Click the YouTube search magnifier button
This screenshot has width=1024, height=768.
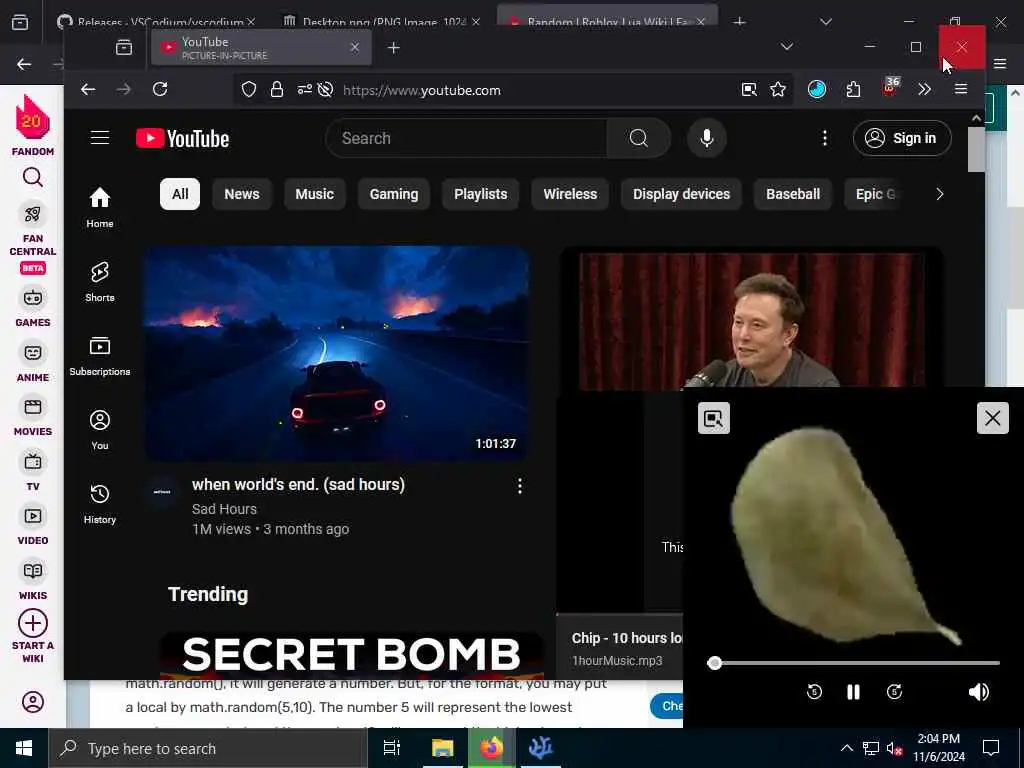click(639, 138)
